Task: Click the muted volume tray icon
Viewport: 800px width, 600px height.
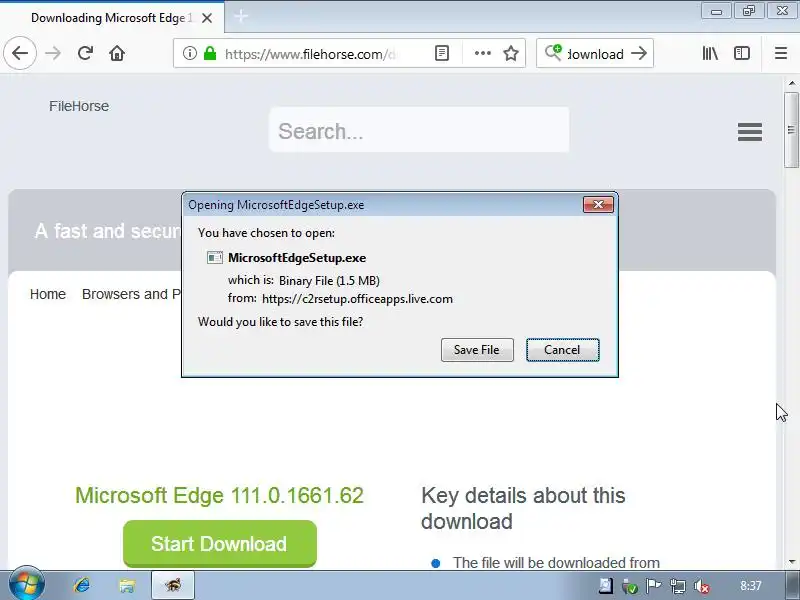Action: [x=702, y=586]
